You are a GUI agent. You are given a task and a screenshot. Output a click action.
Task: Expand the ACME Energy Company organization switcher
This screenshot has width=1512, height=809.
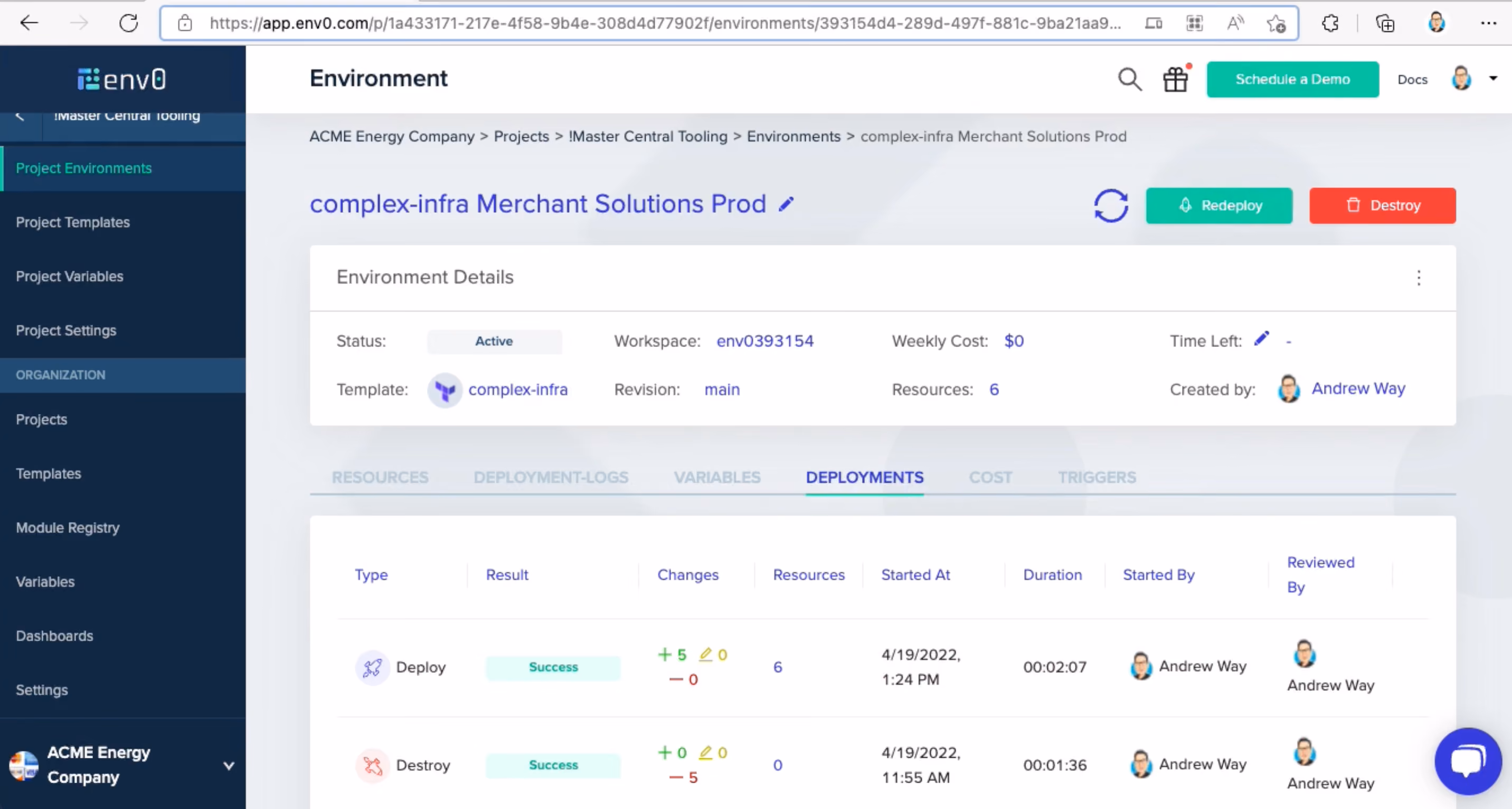pyautogui.click(x=229, y=766)
